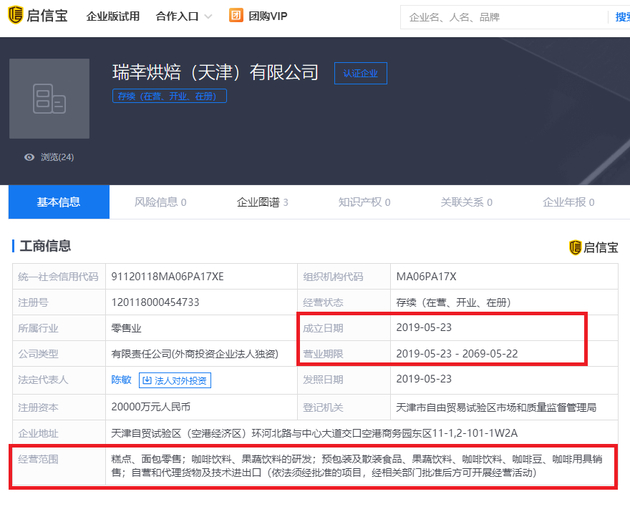
Task: Click the 启信宝 shield watermark icon
Action: coord(575,247)
